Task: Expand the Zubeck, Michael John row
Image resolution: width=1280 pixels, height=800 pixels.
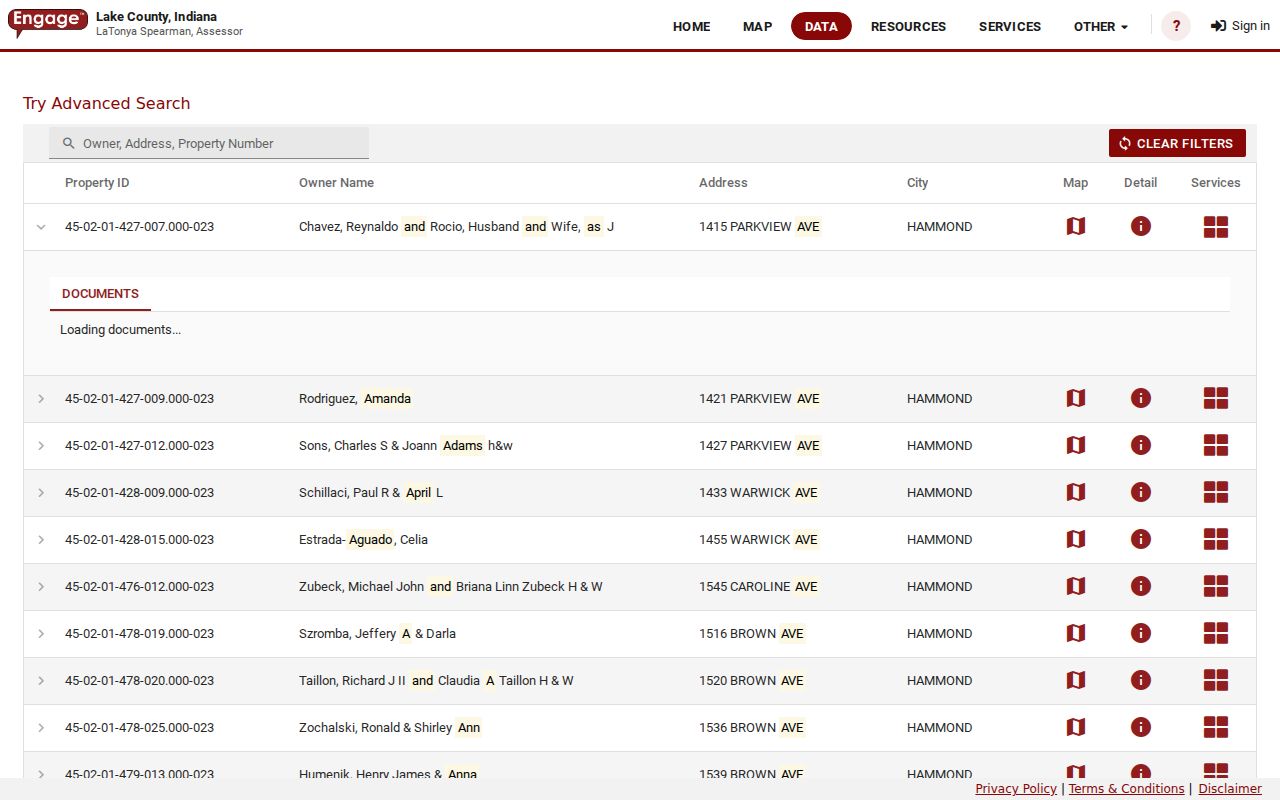Action: [41, 587]
